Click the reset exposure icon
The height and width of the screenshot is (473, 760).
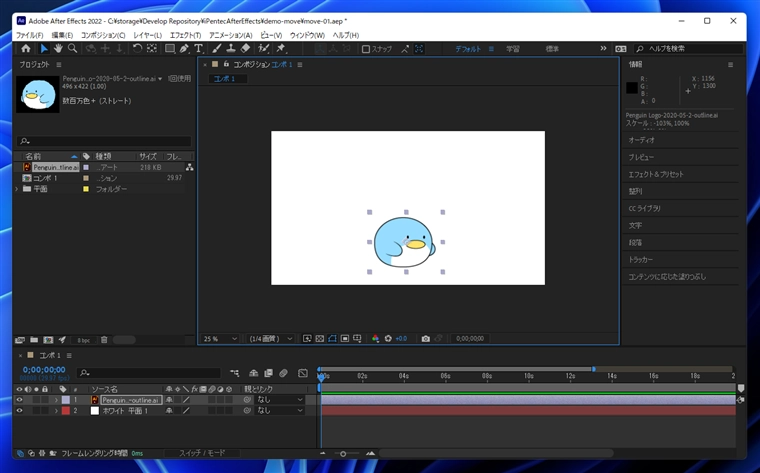tap(388, 339)
